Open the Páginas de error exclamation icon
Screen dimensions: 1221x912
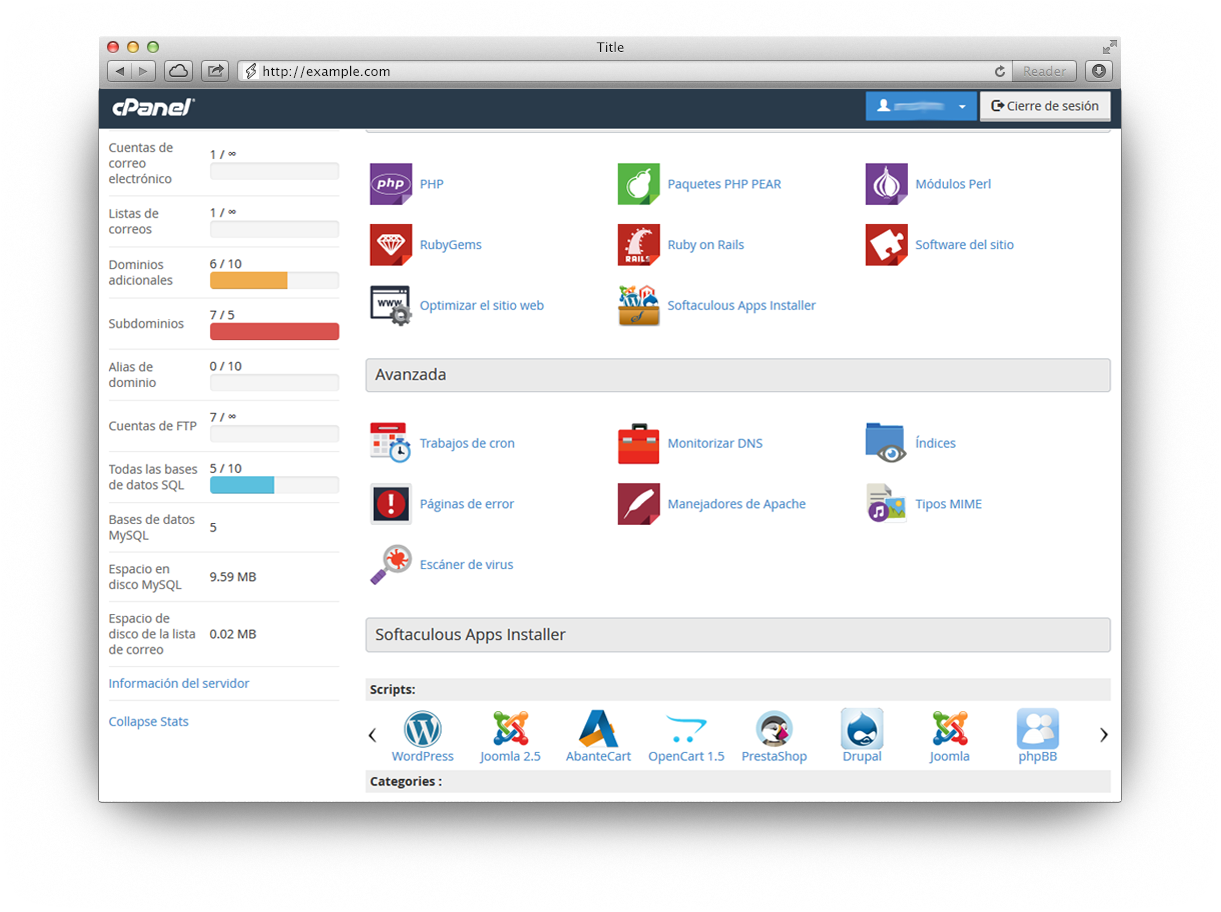[x=390, y=504]
